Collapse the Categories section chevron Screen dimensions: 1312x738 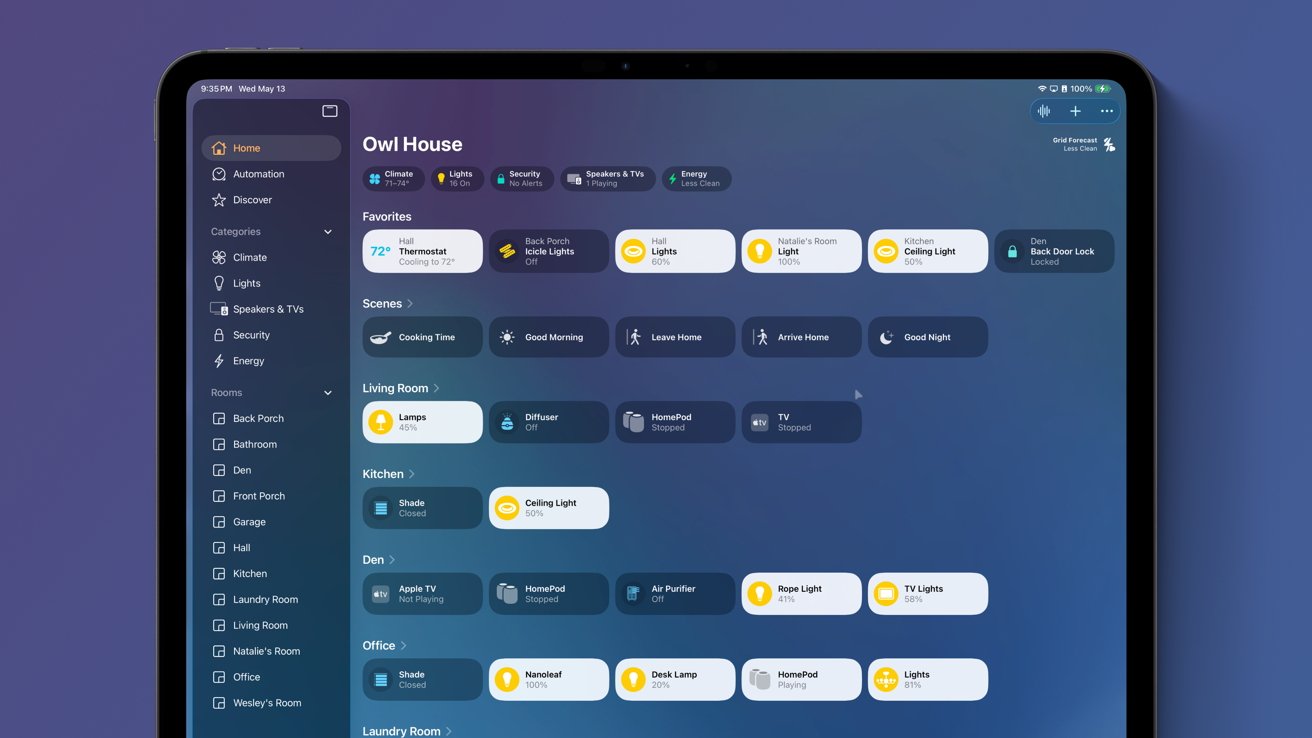[327, 232]
